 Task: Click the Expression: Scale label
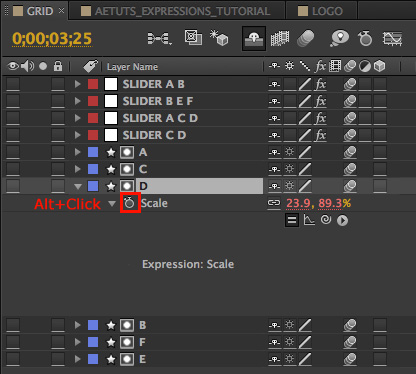(188, 264)
